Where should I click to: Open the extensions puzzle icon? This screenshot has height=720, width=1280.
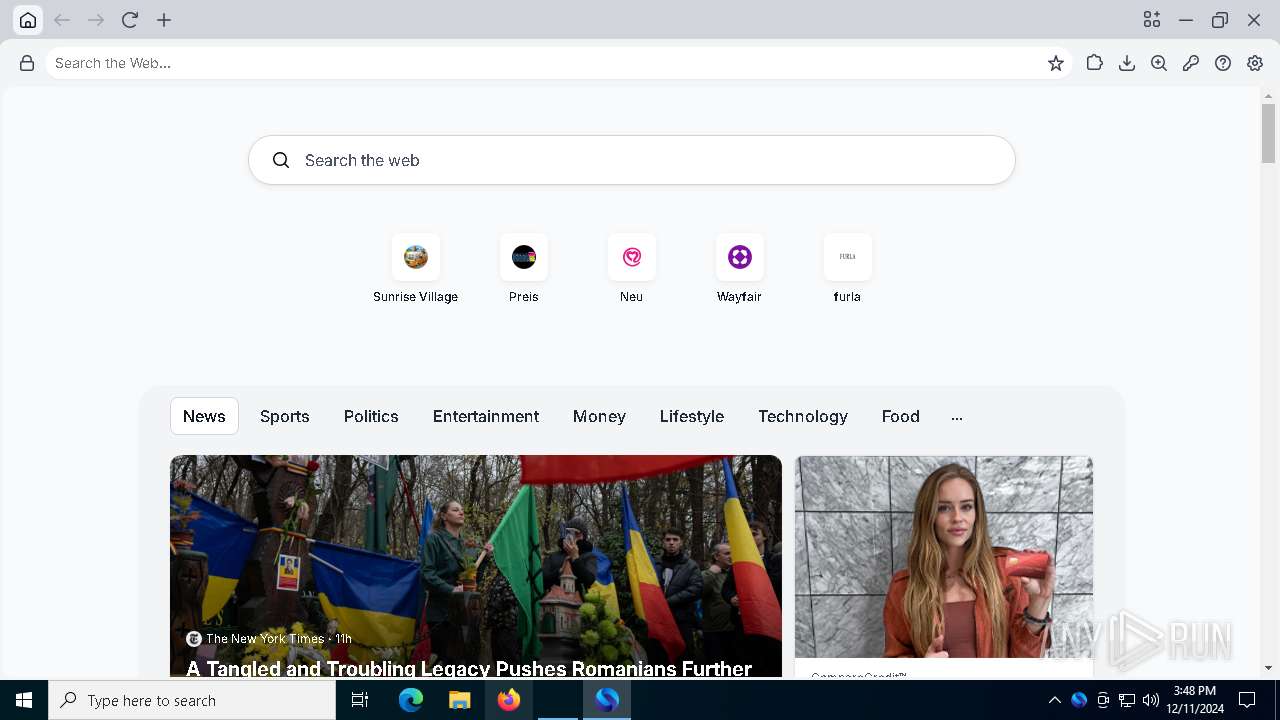(x=1095, y=63)
